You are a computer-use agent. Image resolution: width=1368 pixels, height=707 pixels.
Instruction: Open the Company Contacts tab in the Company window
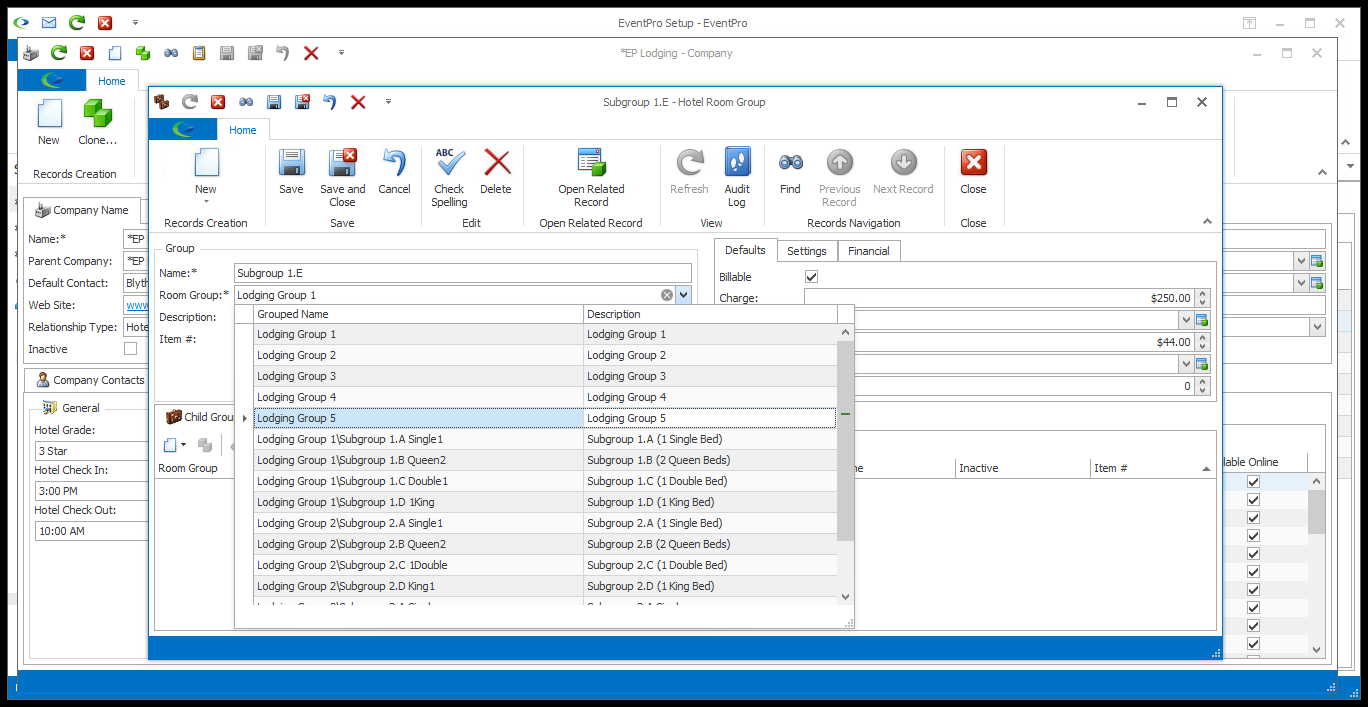(x=90, y=380)
